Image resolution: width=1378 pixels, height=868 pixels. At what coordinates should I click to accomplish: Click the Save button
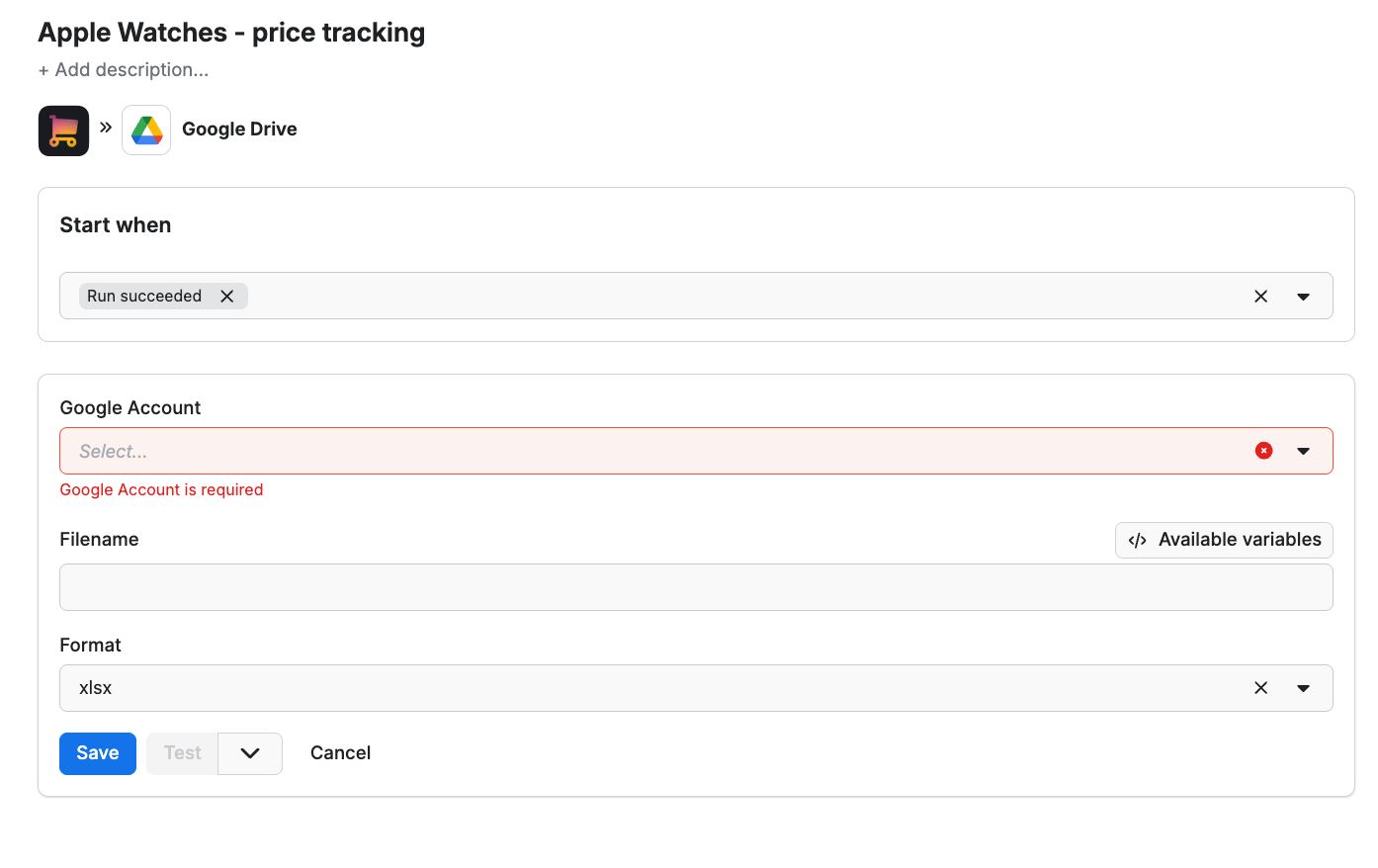tap(97, 752)
